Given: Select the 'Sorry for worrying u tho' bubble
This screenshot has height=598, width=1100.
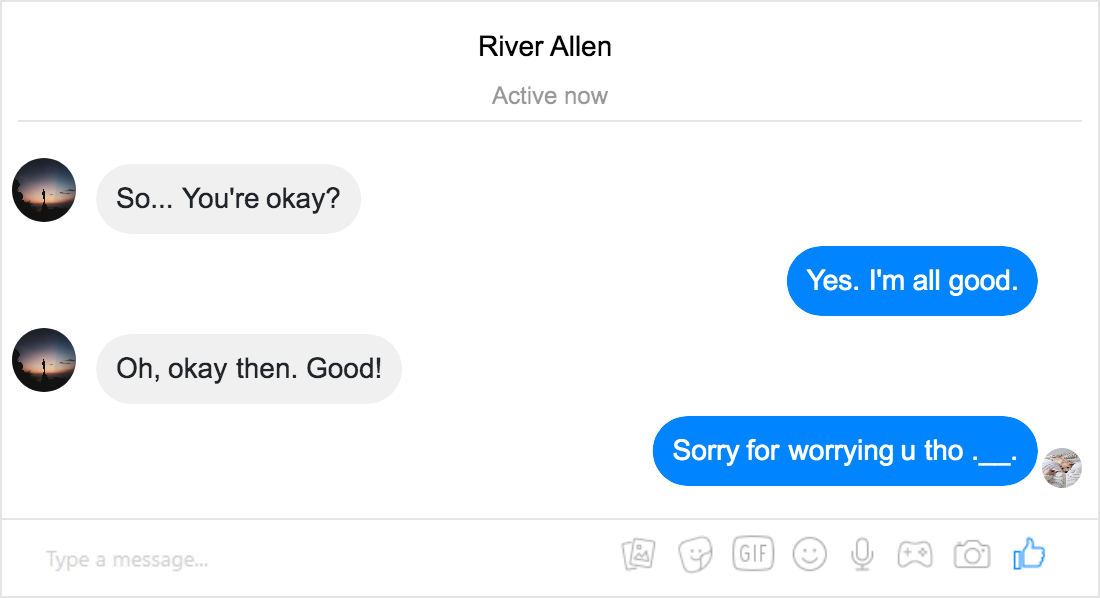Looking at the screenshot, I should pos(845,451).
